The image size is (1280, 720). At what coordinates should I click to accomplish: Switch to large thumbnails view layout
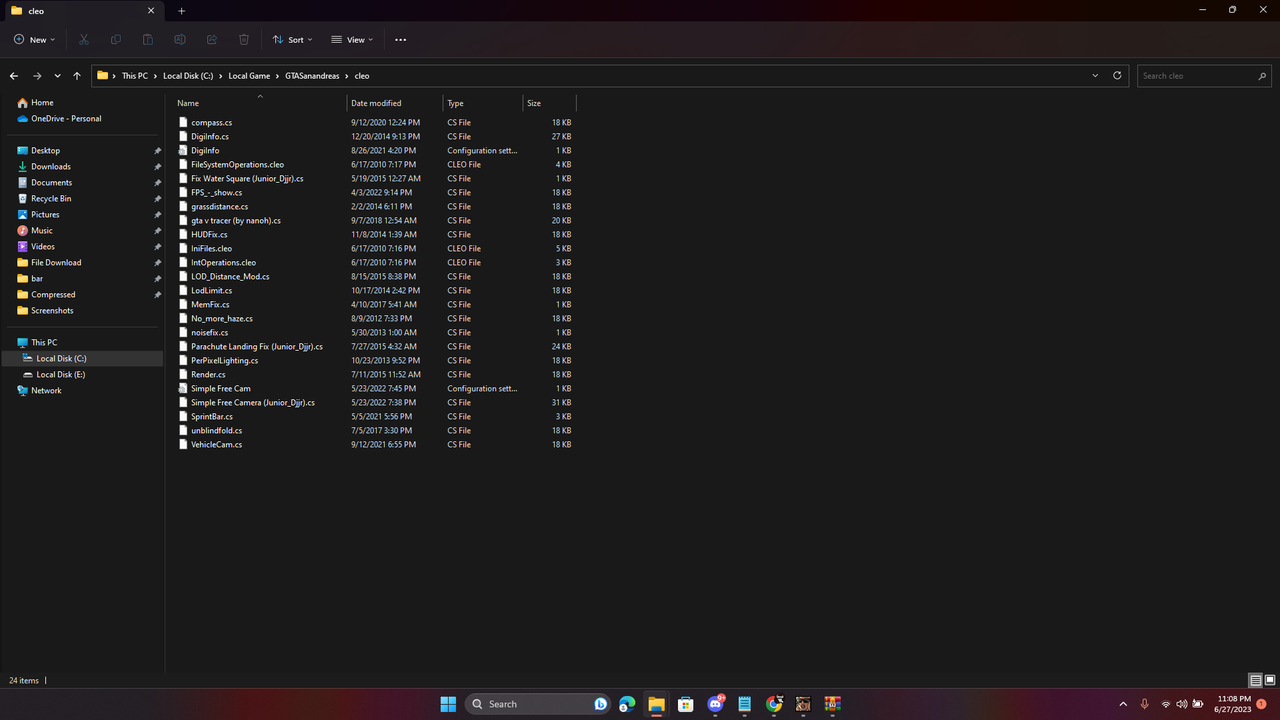tap(1270, 681)
